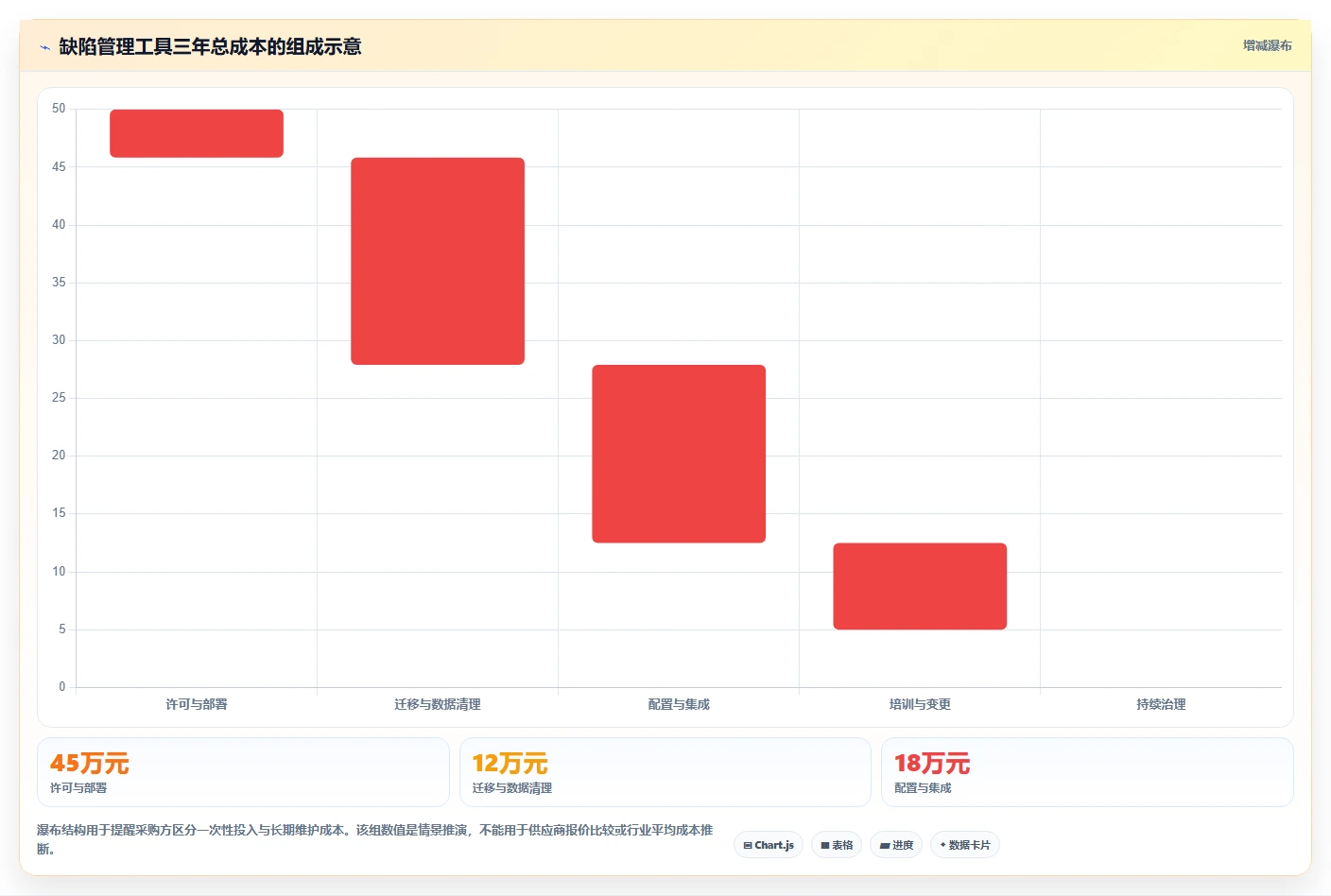Click the 配置与集成 waterfall bar
The height and width of the screenshot is (896, 1331).
coord(679,454)
